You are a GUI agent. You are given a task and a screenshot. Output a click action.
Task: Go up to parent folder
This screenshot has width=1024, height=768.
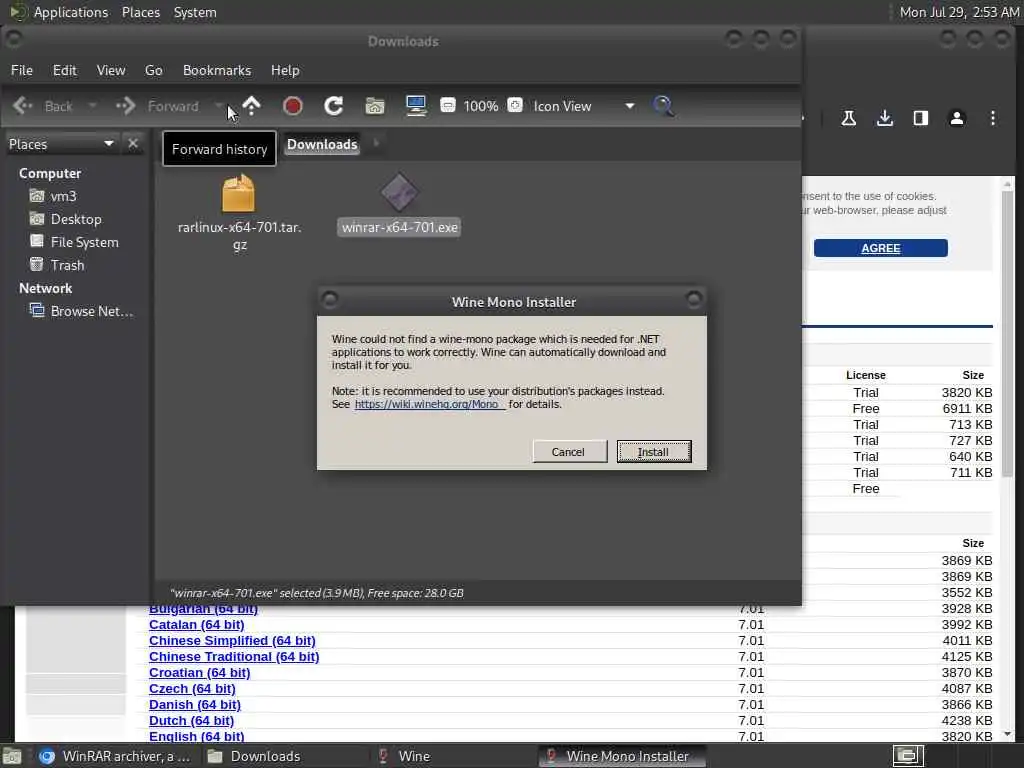251,106
